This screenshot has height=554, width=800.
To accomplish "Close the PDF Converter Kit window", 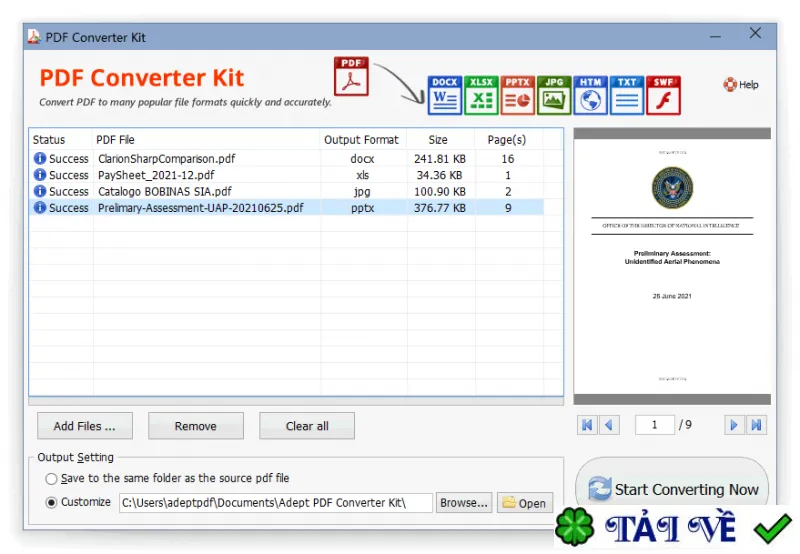I will pyautogui.click(x=755, y=33).
